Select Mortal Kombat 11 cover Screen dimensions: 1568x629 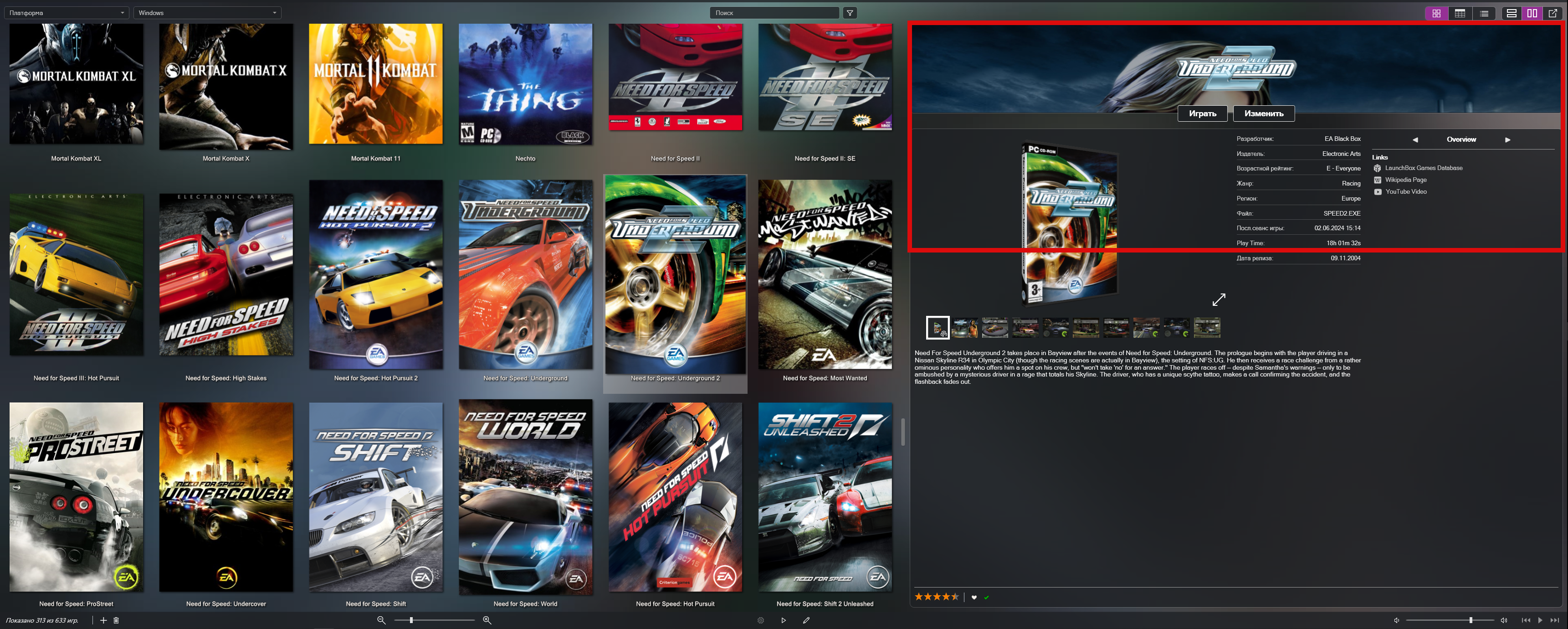(x=375, y=84)
